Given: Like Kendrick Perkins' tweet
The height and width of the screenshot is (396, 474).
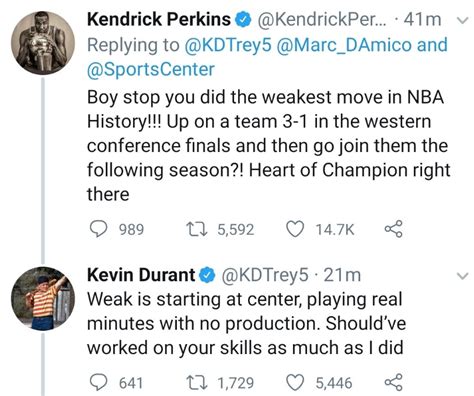Looking at the screenshot, I should pos(295,229).
